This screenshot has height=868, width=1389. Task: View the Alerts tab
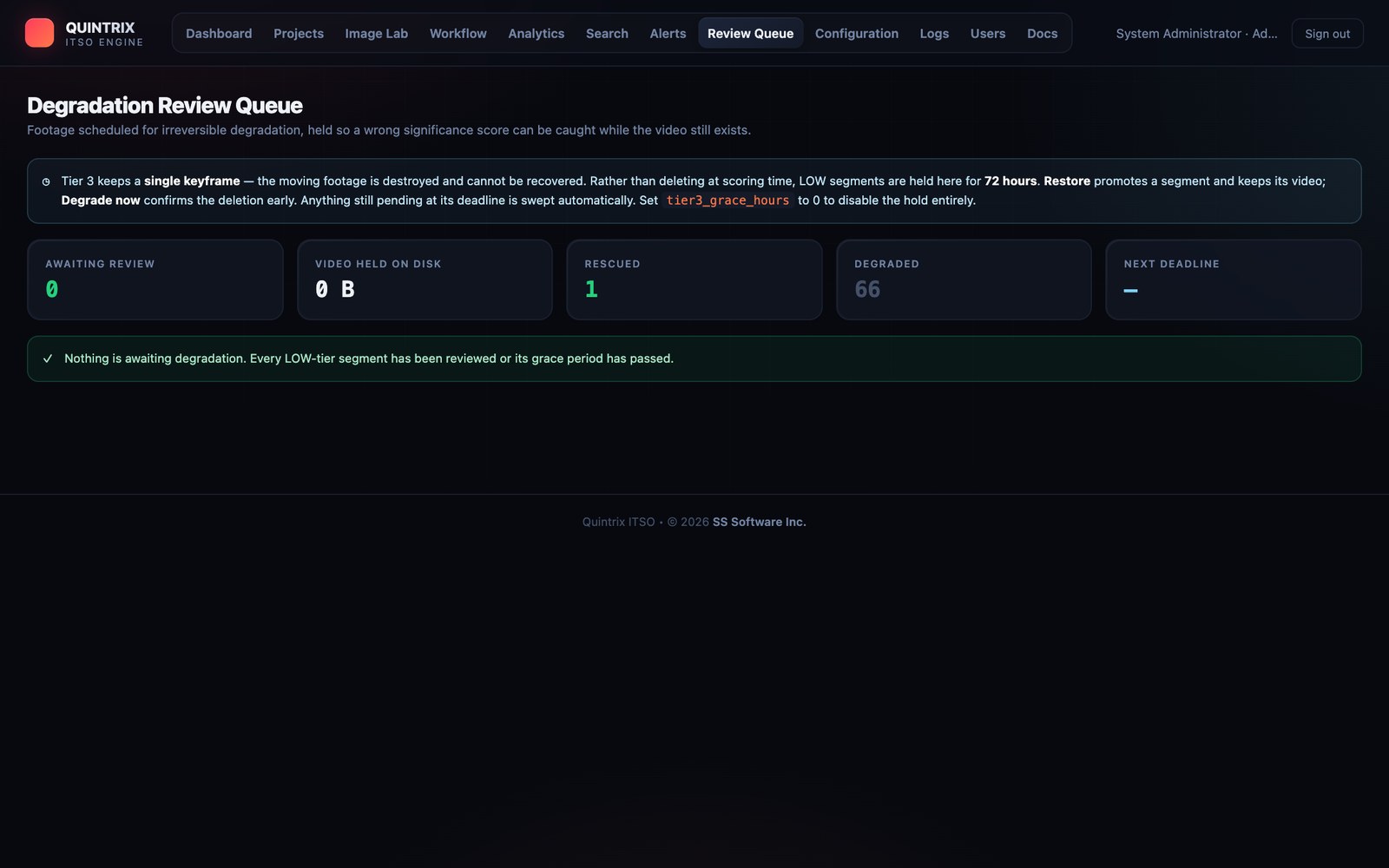pyautogui.click(x=668, y=33)
